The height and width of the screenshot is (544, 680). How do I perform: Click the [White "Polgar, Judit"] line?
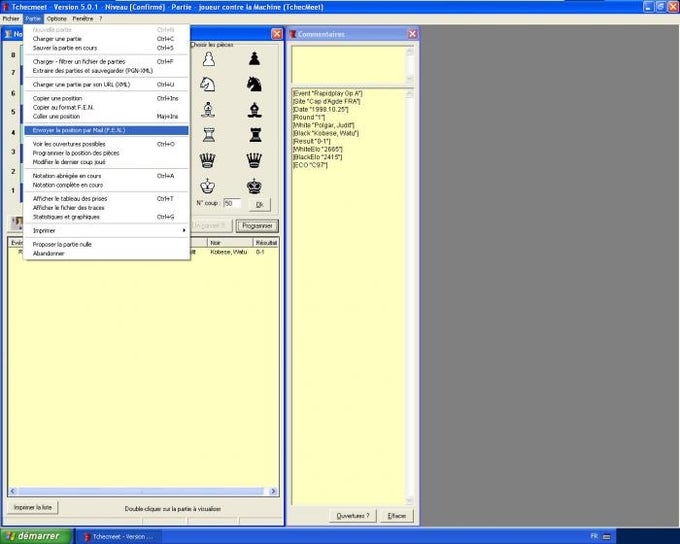pyautogui.click(x=324, y=125)
